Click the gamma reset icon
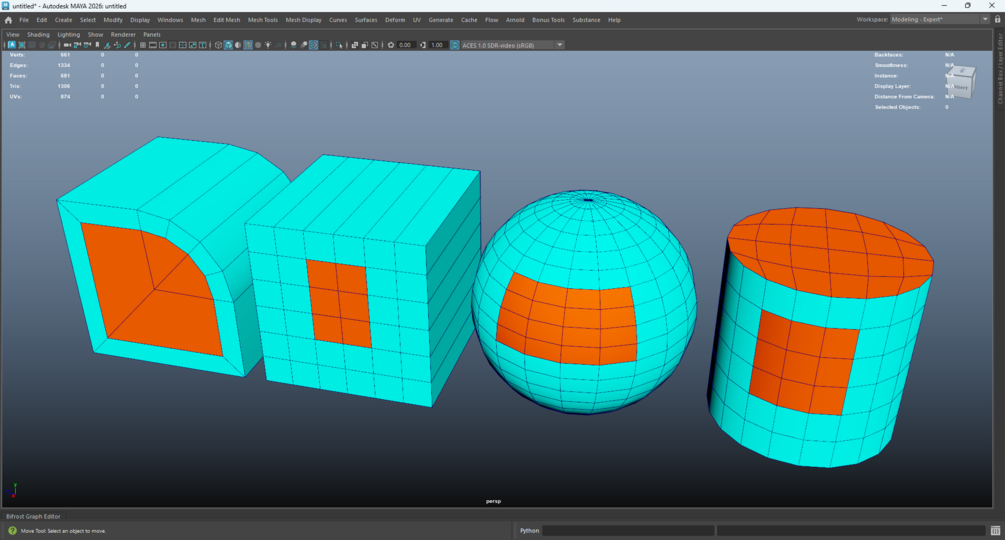Screen dimensions: 1005x540 [x=423, y=45]
